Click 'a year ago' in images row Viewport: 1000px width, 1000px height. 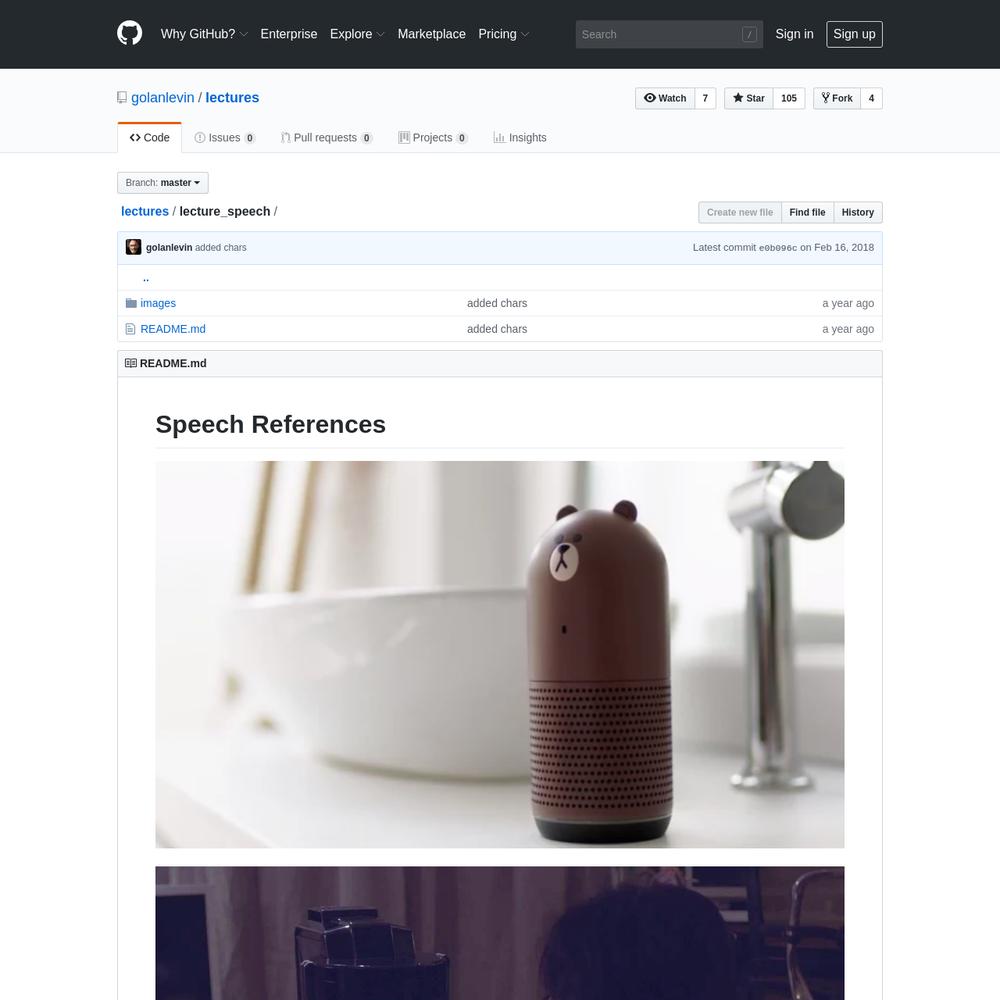[x=848, y=303]
